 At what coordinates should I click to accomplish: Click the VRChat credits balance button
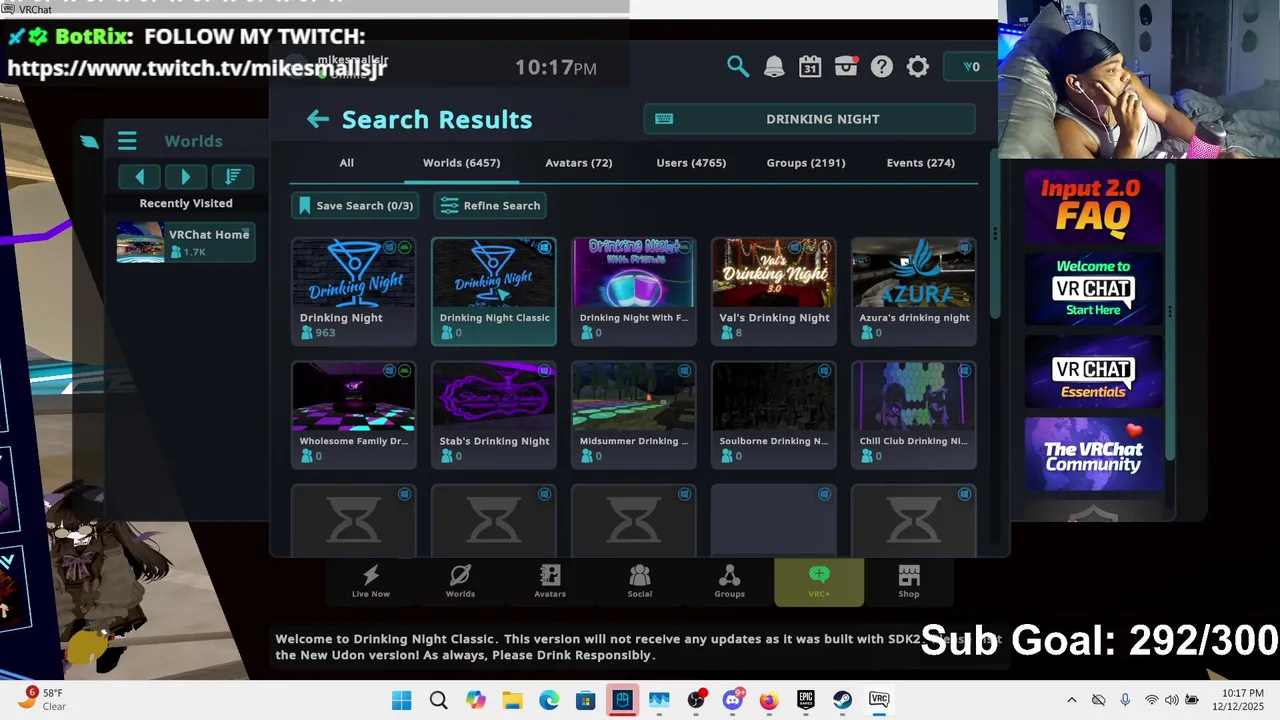click(x=971, y=67)
